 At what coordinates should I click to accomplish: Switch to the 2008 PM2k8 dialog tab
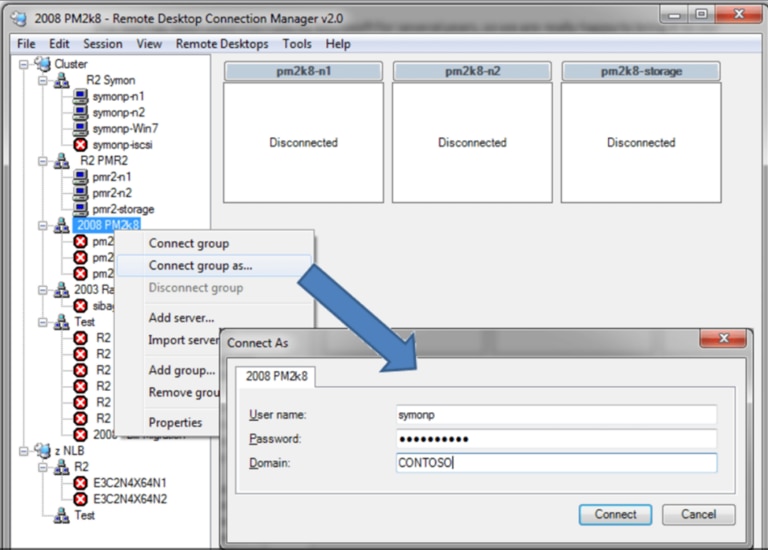pyautogui.click(x=277, y=377)
